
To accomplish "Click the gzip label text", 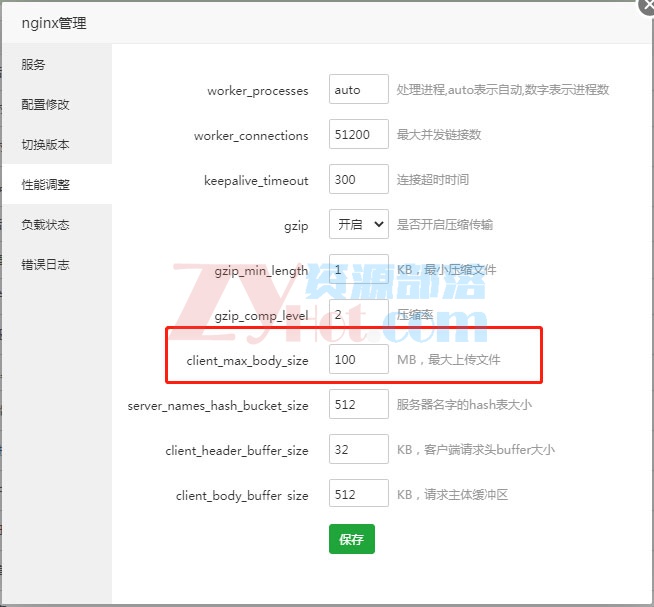I will click(296, 226).
